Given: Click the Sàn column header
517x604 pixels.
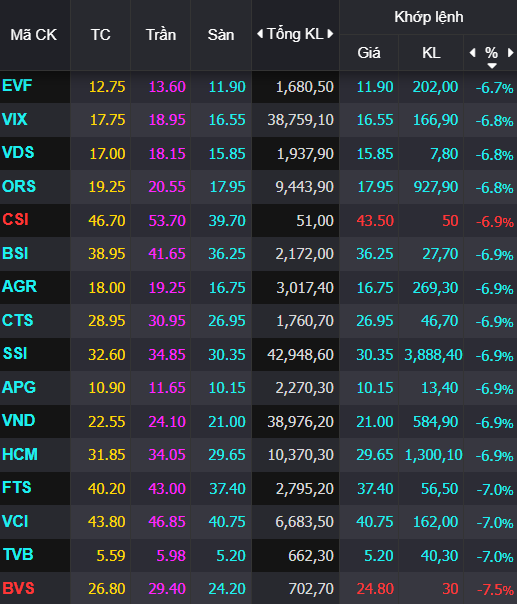Looking at the screenshot, I should (221, 35).
